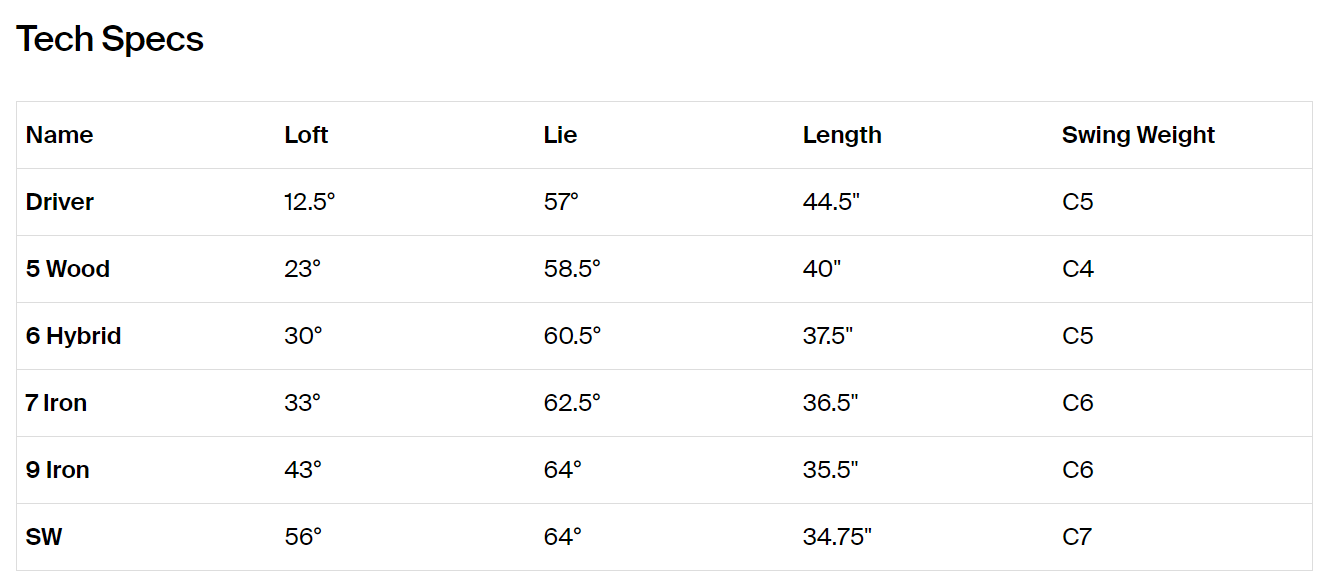Click the Swing Weight column header
1318x587 pixels.
tap(1138, 135)
